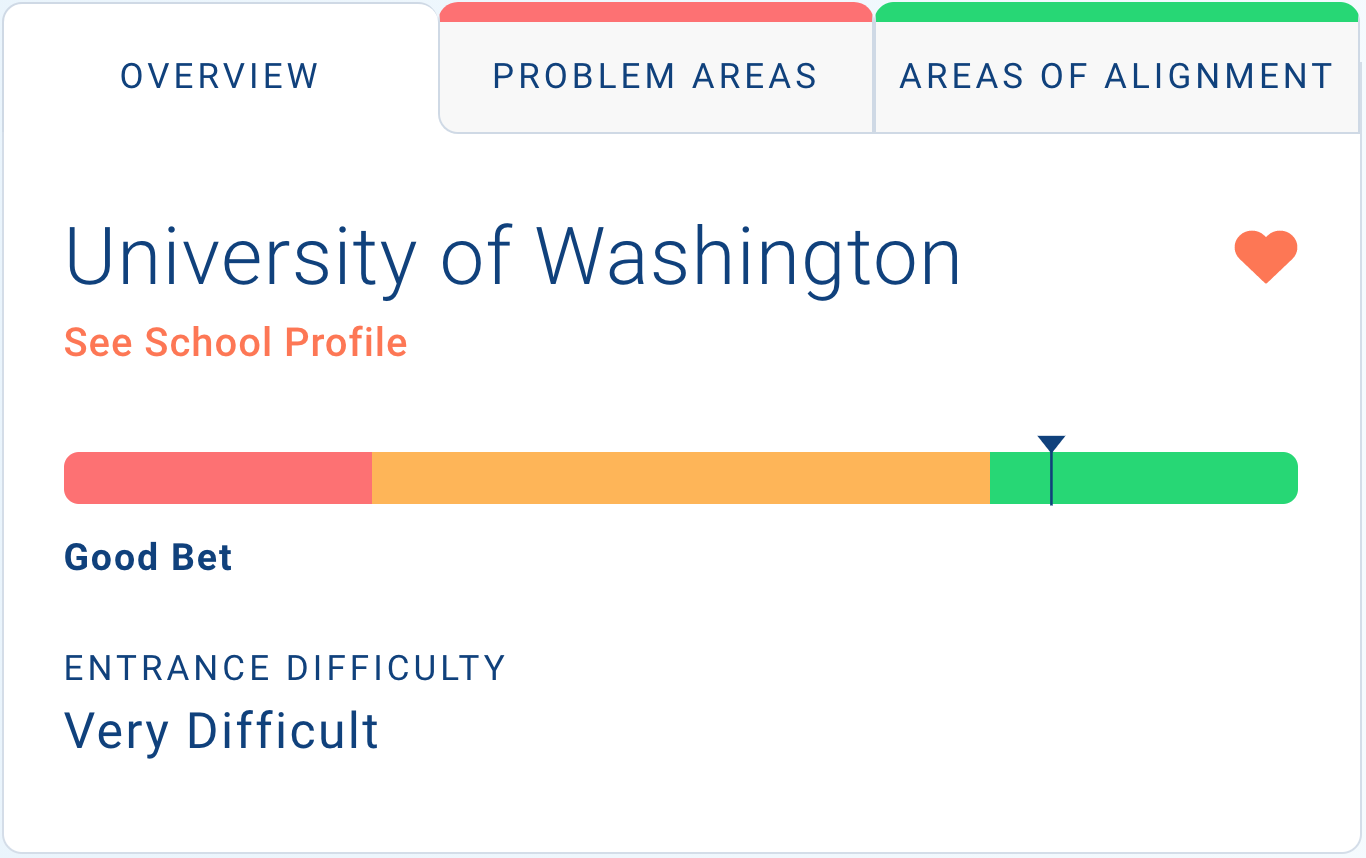
Task: Click the green bar section left of marker
Action: click(1020, 478)
